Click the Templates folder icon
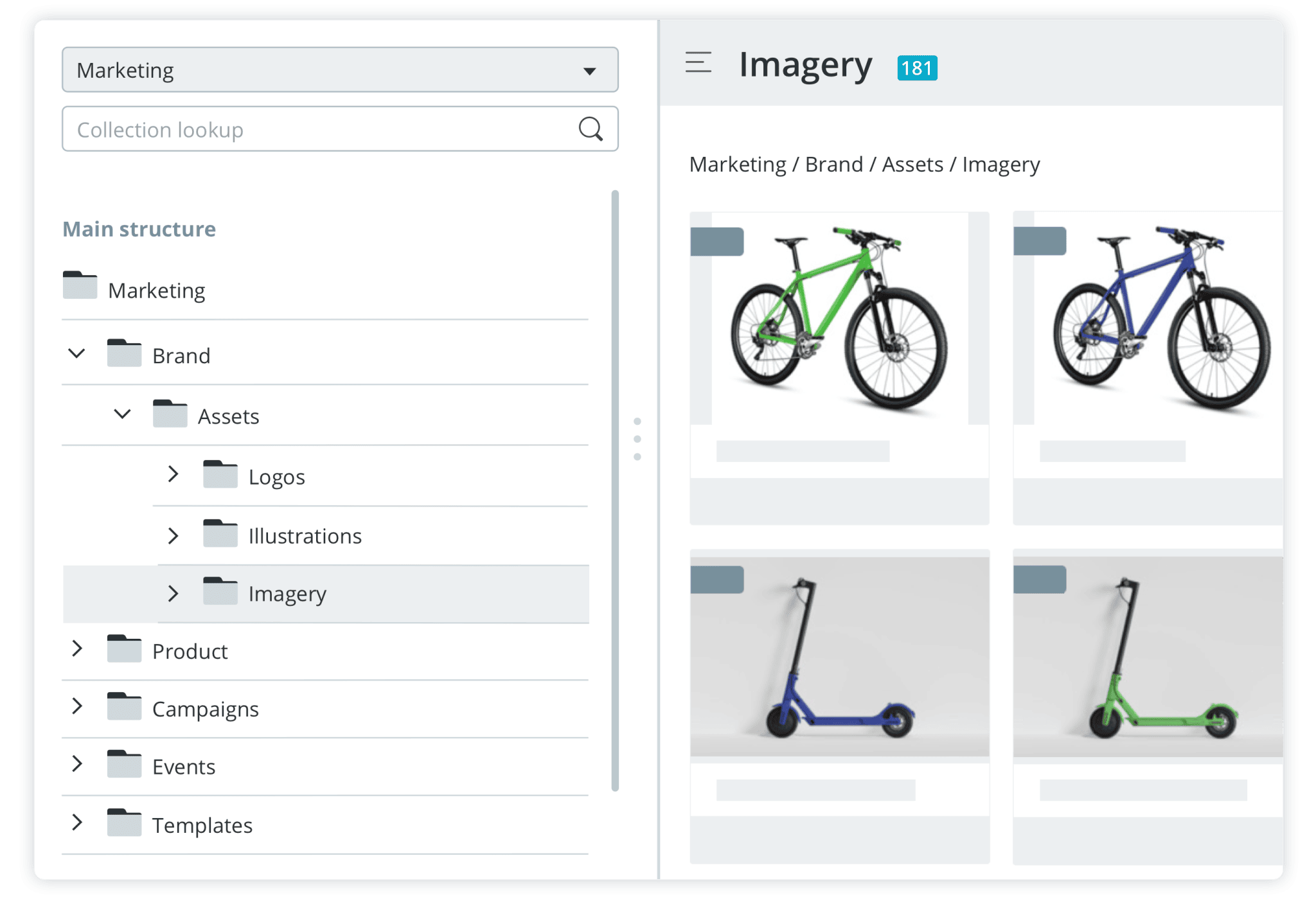 (x=124, y=821)
